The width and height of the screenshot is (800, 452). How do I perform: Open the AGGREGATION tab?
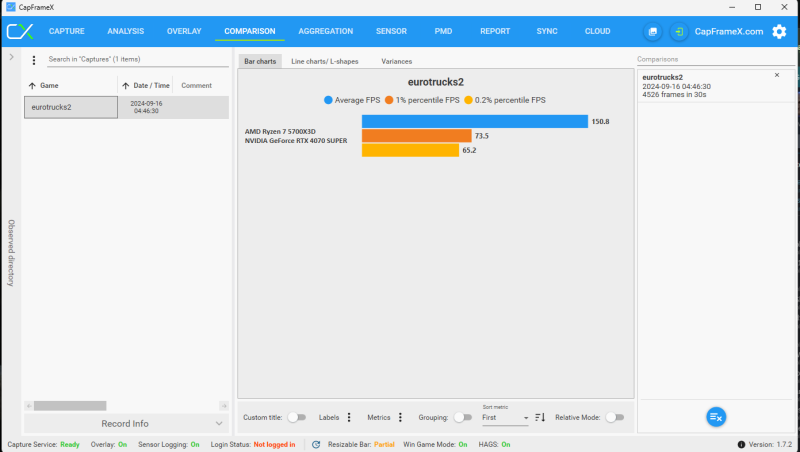point(326,31)
